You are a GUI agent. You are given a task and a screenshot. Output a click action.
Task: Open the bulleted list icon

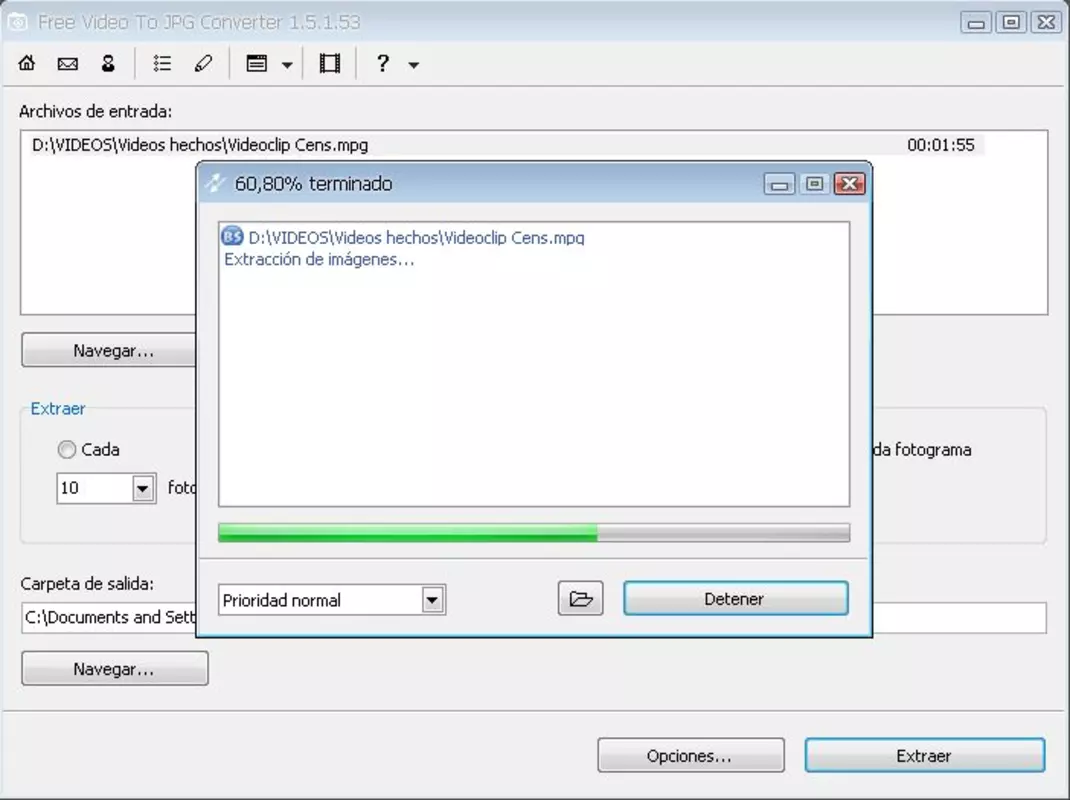click(x=162, y=63)
